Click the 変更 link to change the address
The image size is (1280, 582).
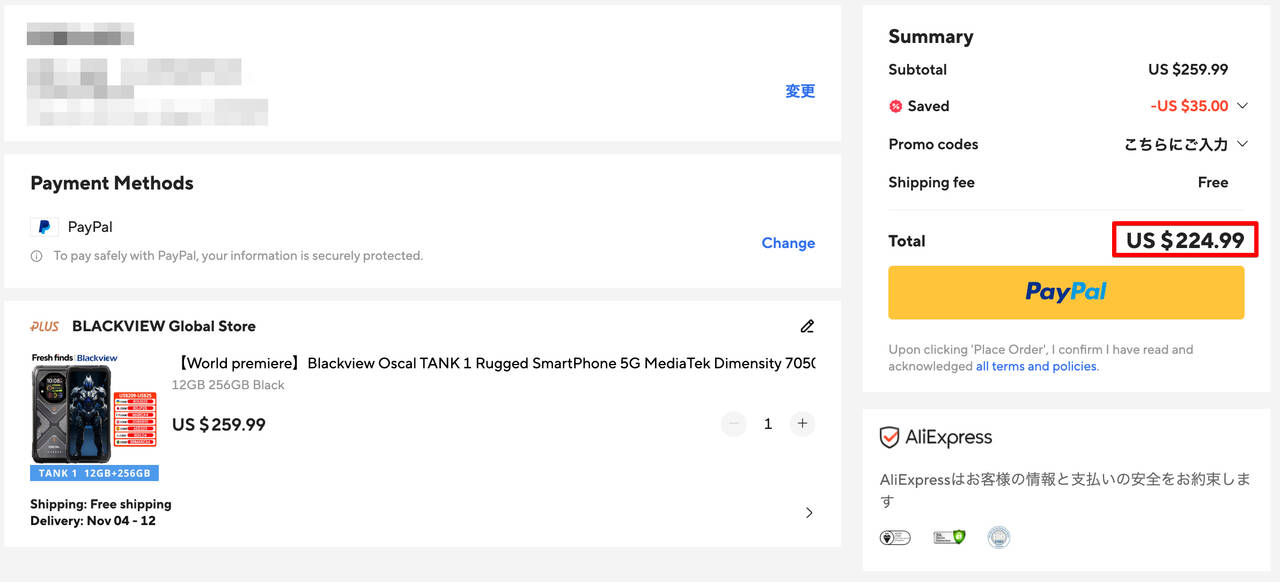tap(800, 91)
